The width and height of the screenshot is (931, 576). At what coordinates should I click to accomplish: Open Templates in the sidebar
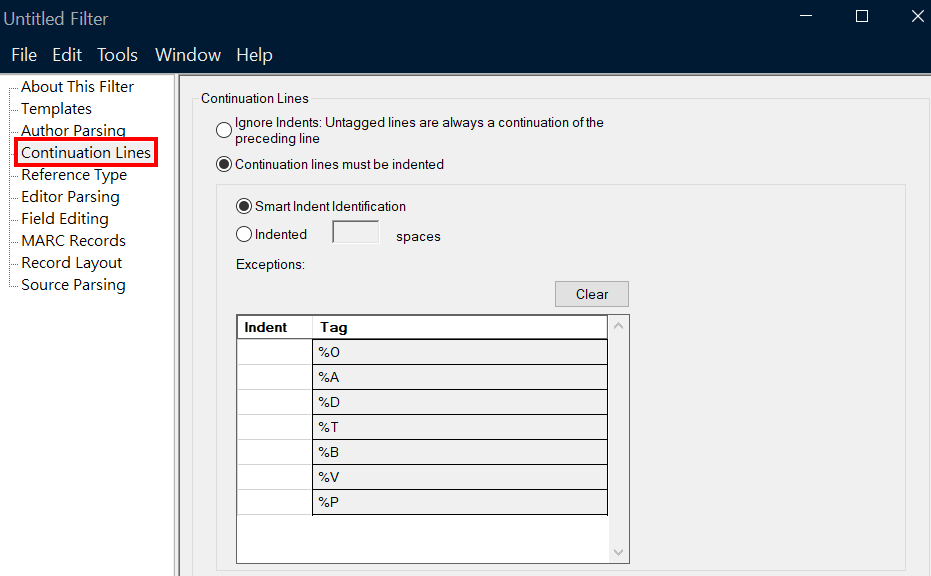click(x=56, y=109)
